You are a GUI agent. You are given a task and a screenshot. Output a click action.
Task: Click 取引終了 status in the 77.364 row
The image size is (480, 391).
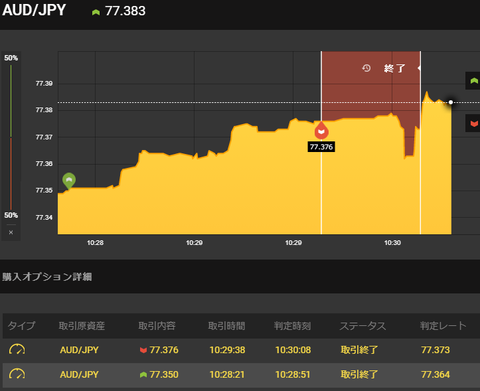tap(359, 375)
